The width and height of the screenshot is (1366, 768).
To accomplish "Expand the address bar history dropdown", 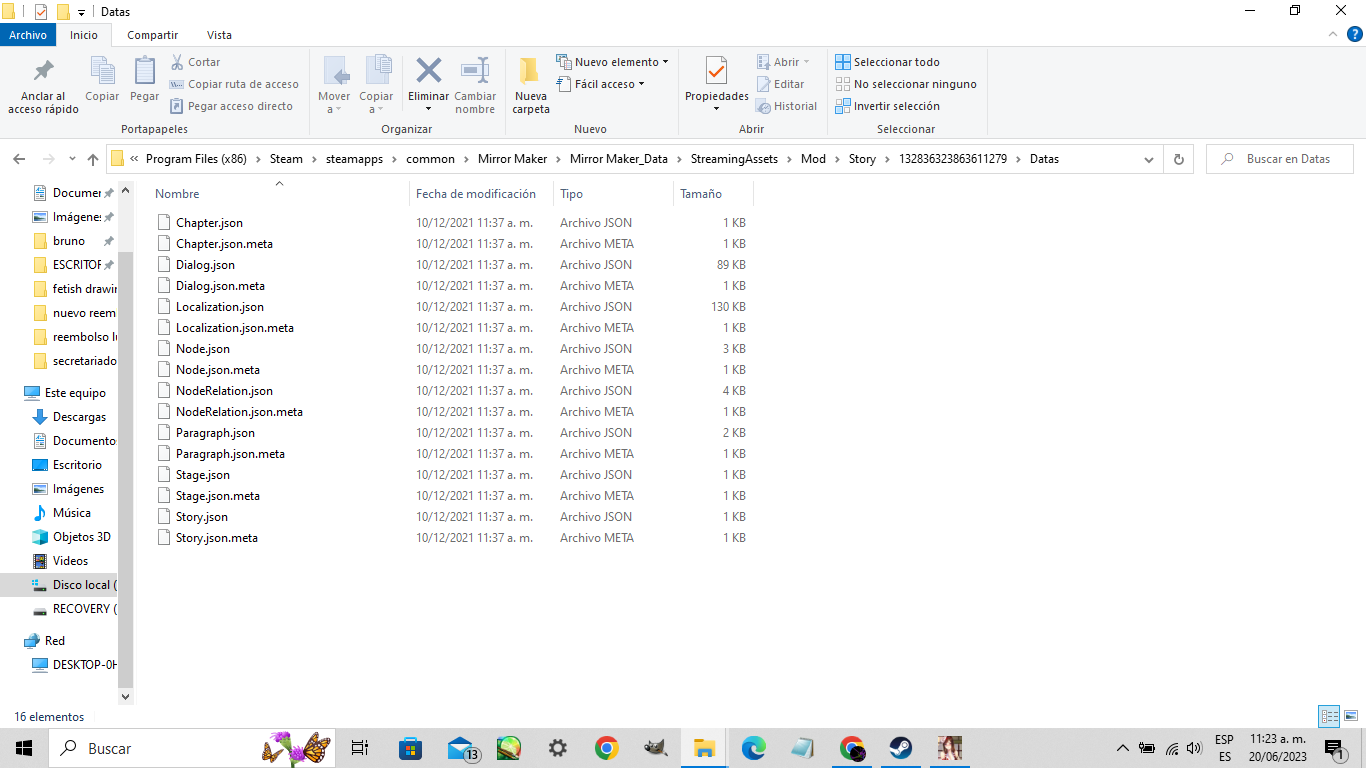I will click(x=1149, y=159).
